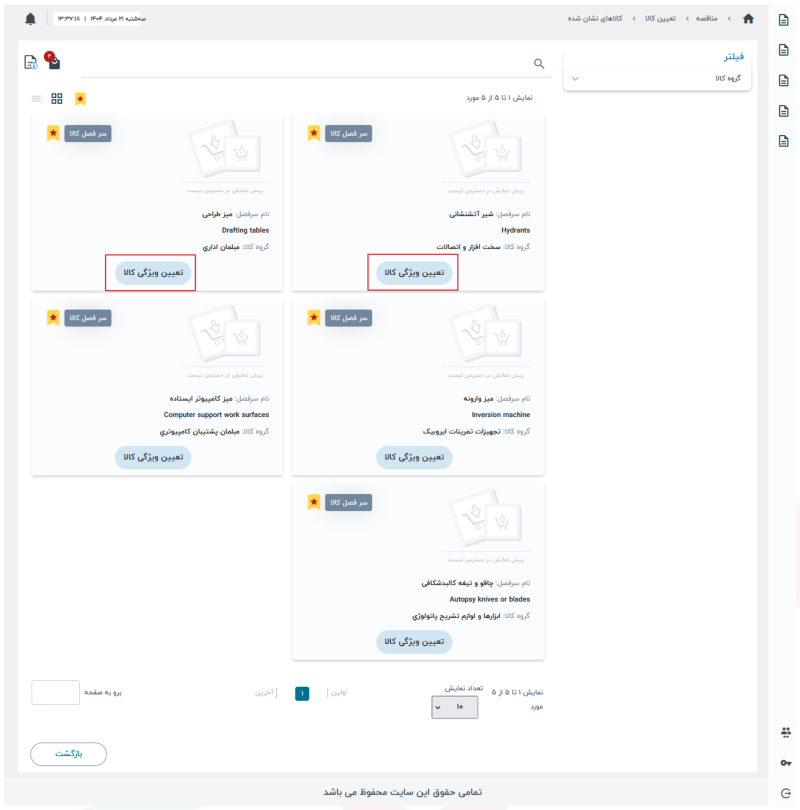Toggle the star on Inversion machine card
800x810 pixels.
[x=314, y=318]
